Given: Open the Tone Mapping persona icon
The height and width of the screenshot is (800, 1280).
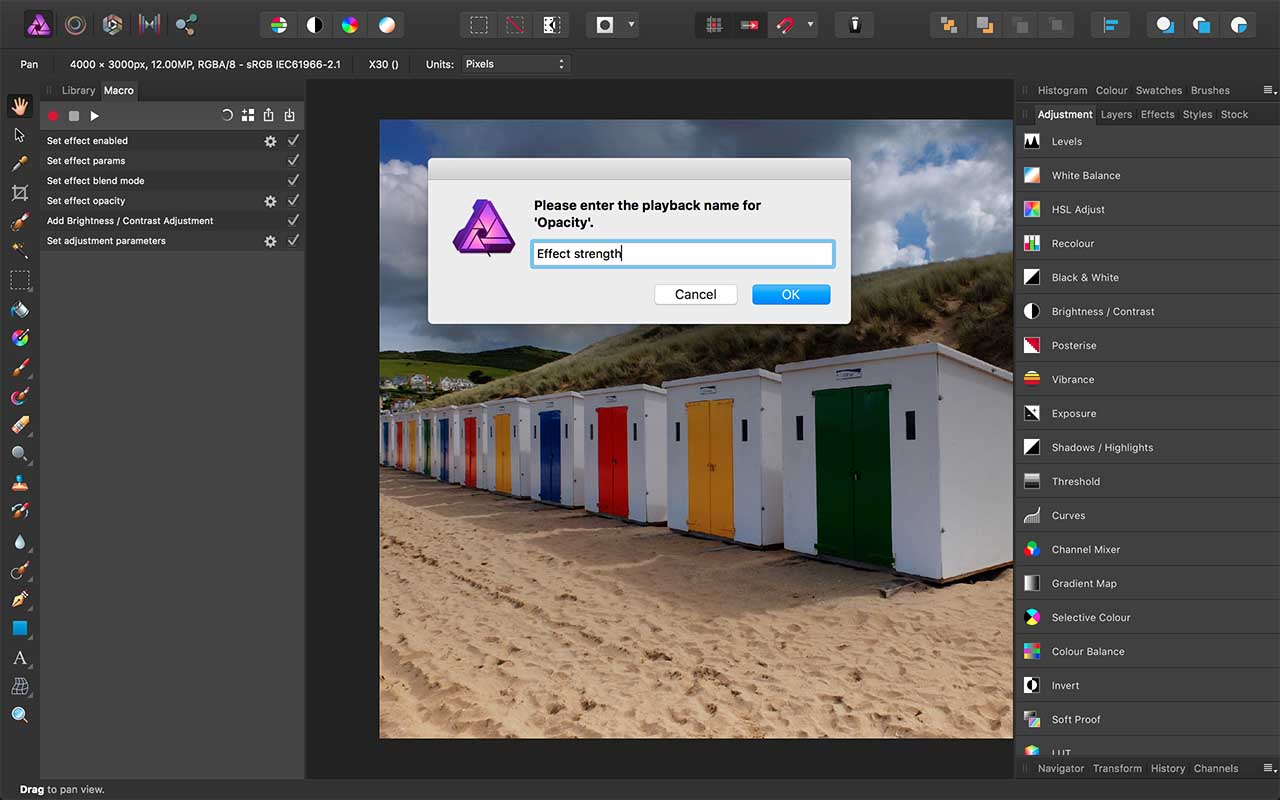Looking at the screenshot, I should tap(149, 24).
